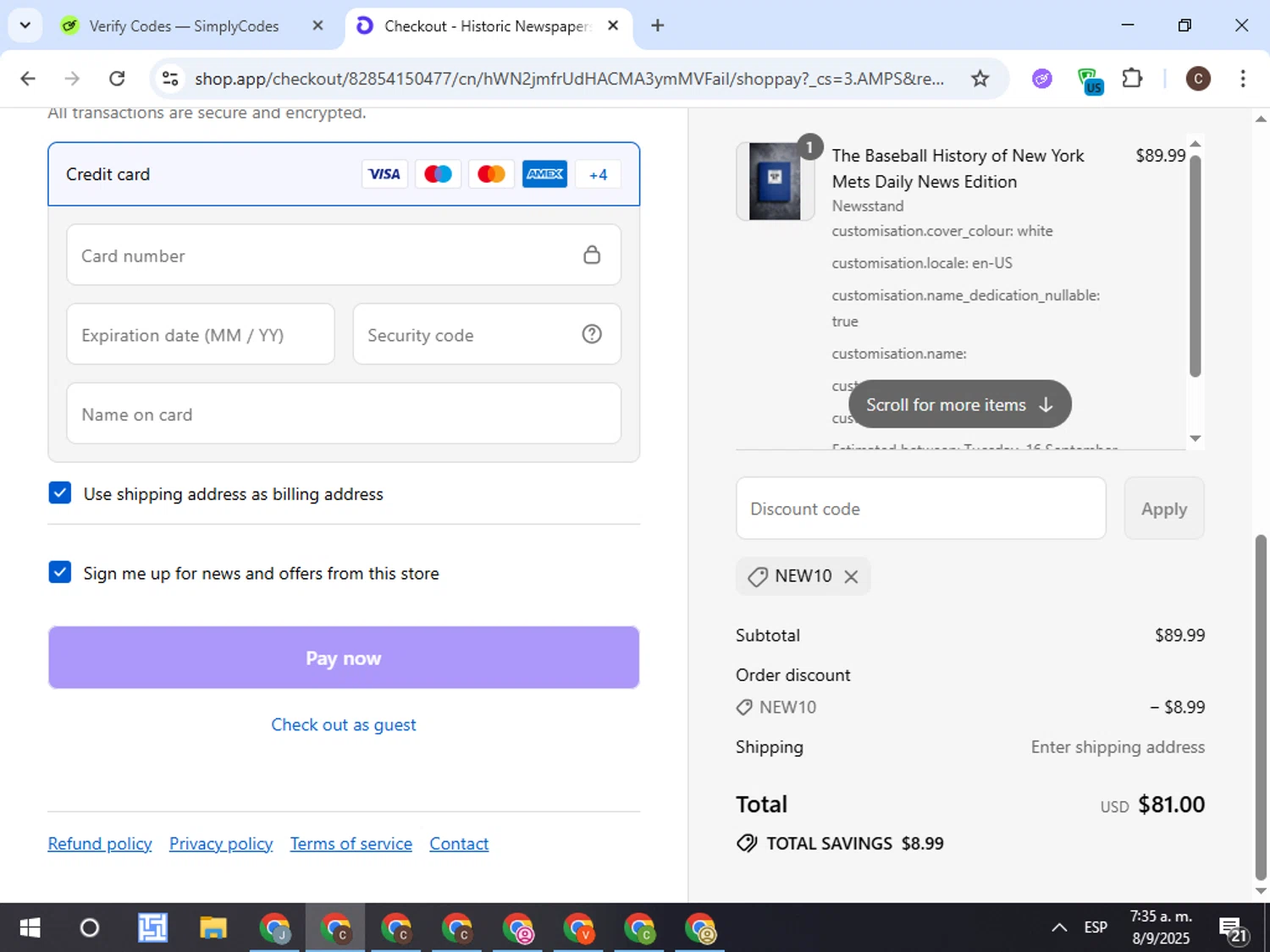Open the Contact link
Screen dimensions: 1270x952
pos(459,844)
